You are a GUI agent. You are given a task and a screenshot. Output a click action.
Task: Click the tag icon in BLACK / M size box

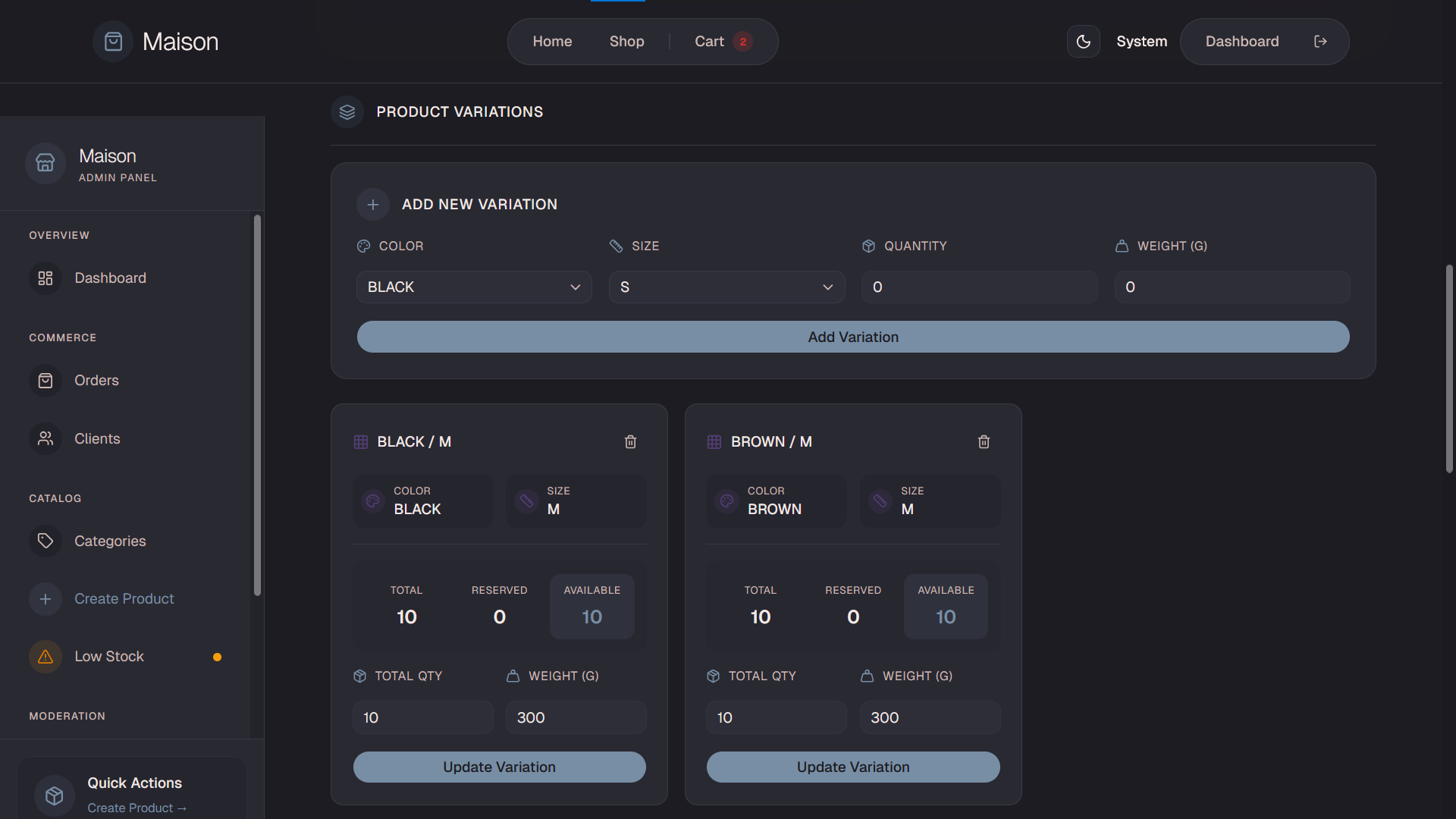(526, 501)
